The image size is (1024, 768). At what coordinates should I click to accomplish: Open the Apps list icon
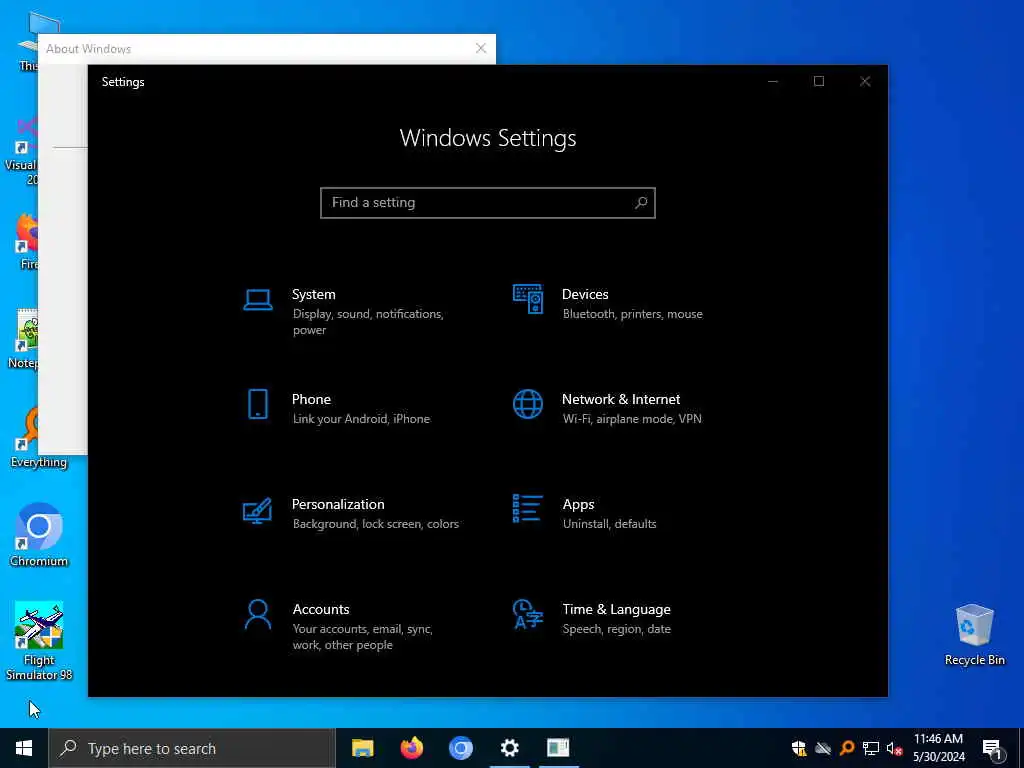pyautogui.click(x=528, y=509)
